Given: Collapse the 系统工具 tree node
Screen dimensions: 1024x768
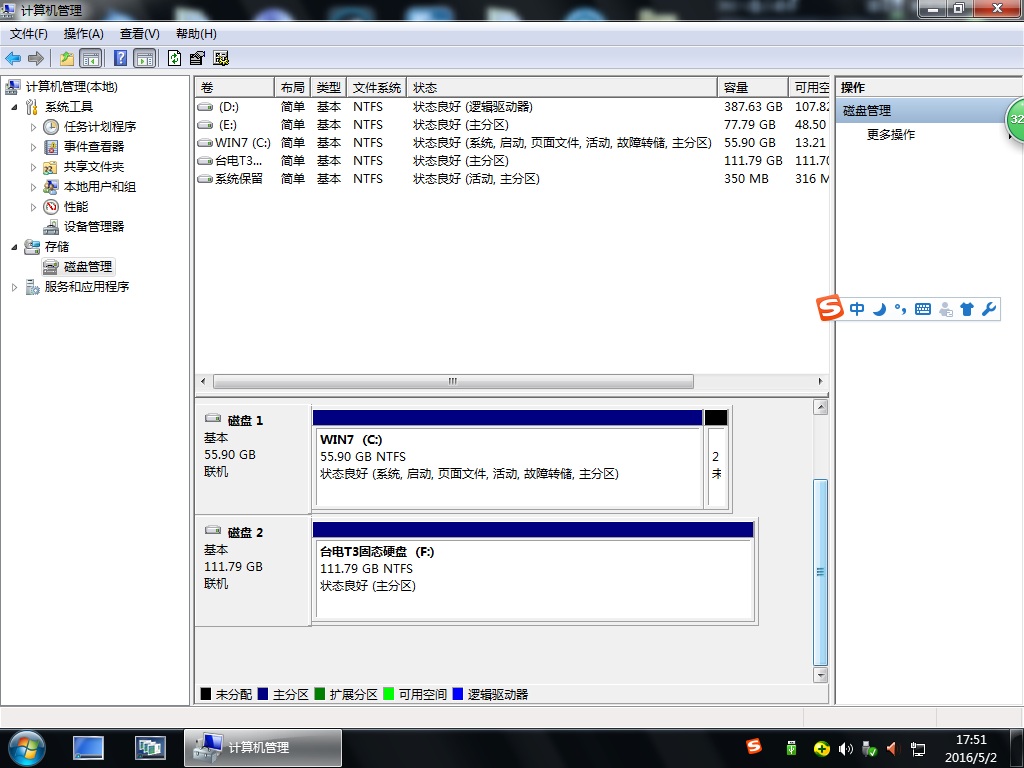Looking at the screenshot, I should pyautogui.click(x=14, y=107).
